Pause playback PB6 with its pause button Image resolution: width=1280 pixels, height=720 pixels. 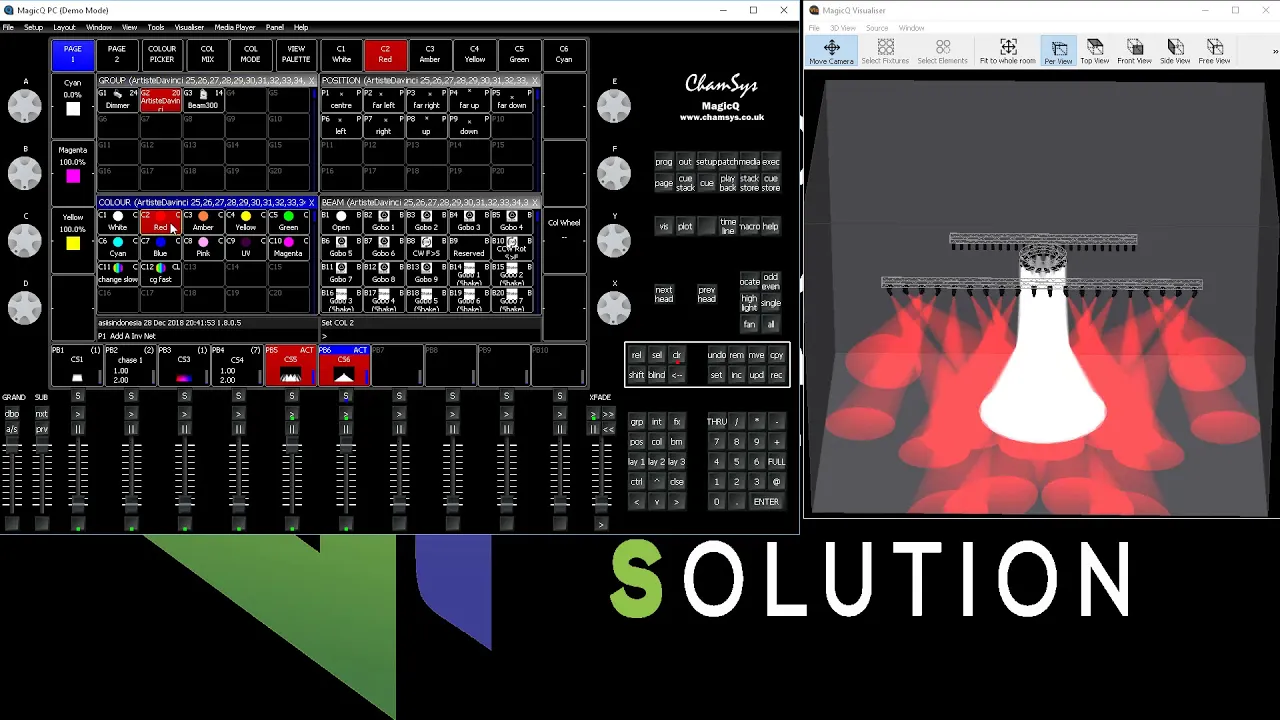[346, 429]
